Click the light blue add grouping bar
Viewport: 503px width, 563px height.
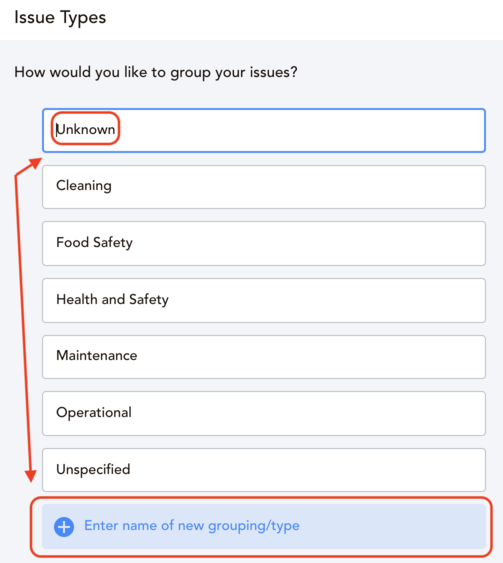click(x=264, y=526)
